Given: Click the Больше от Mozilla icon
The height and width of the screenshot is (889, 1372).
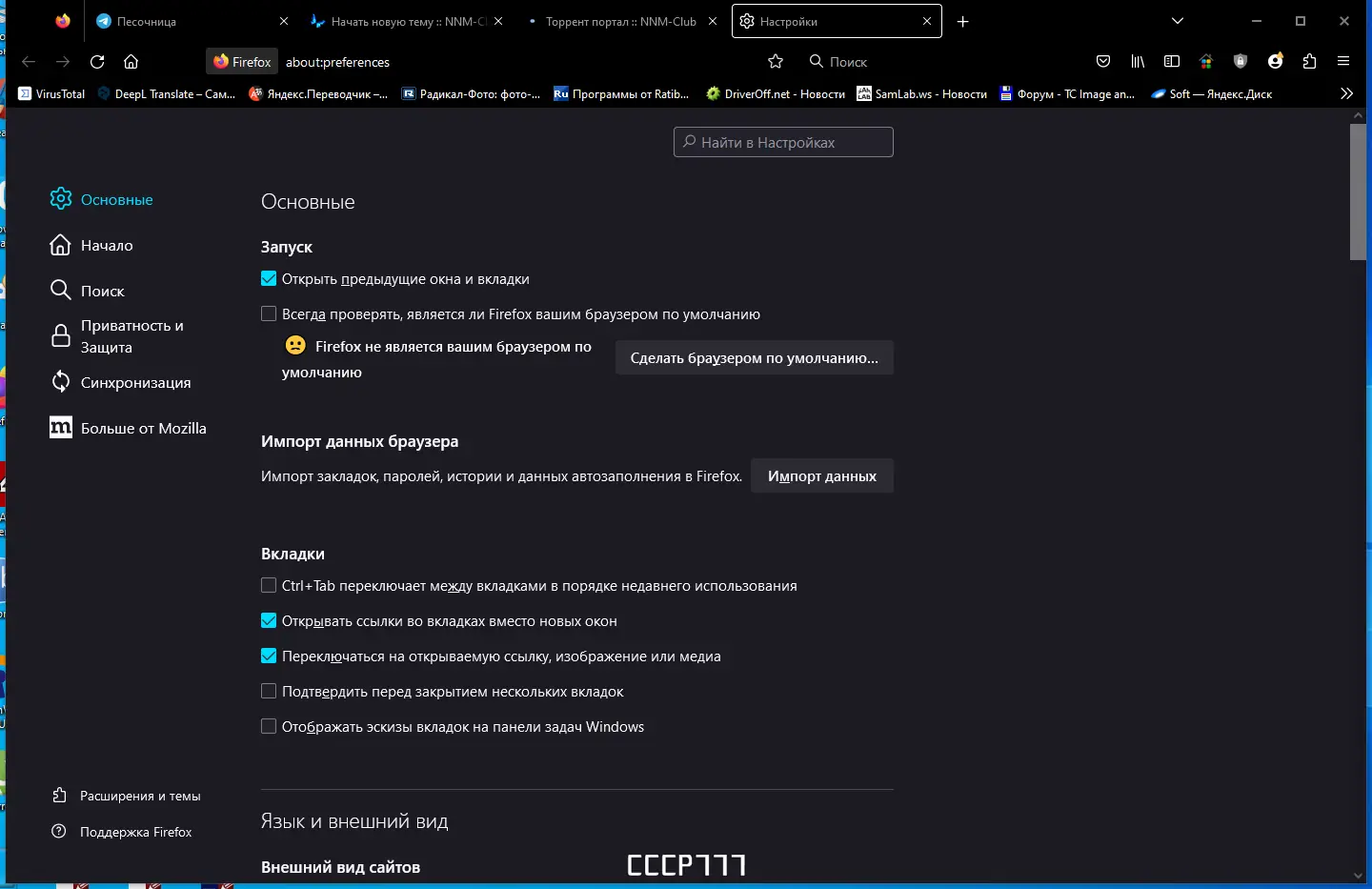Looking at the screenshot, I should point(60,428).
